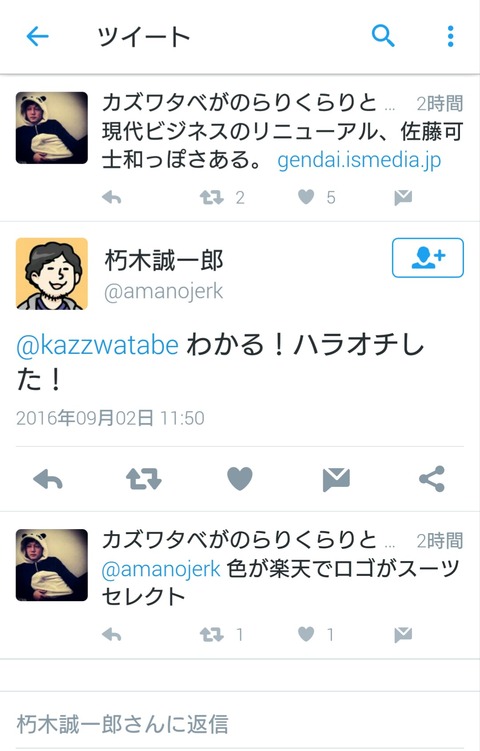This screenshot has height=751, width=480.
Task: Tap the 朽木誠一郎さんに返信 reply field
Action: coord(240,724)
